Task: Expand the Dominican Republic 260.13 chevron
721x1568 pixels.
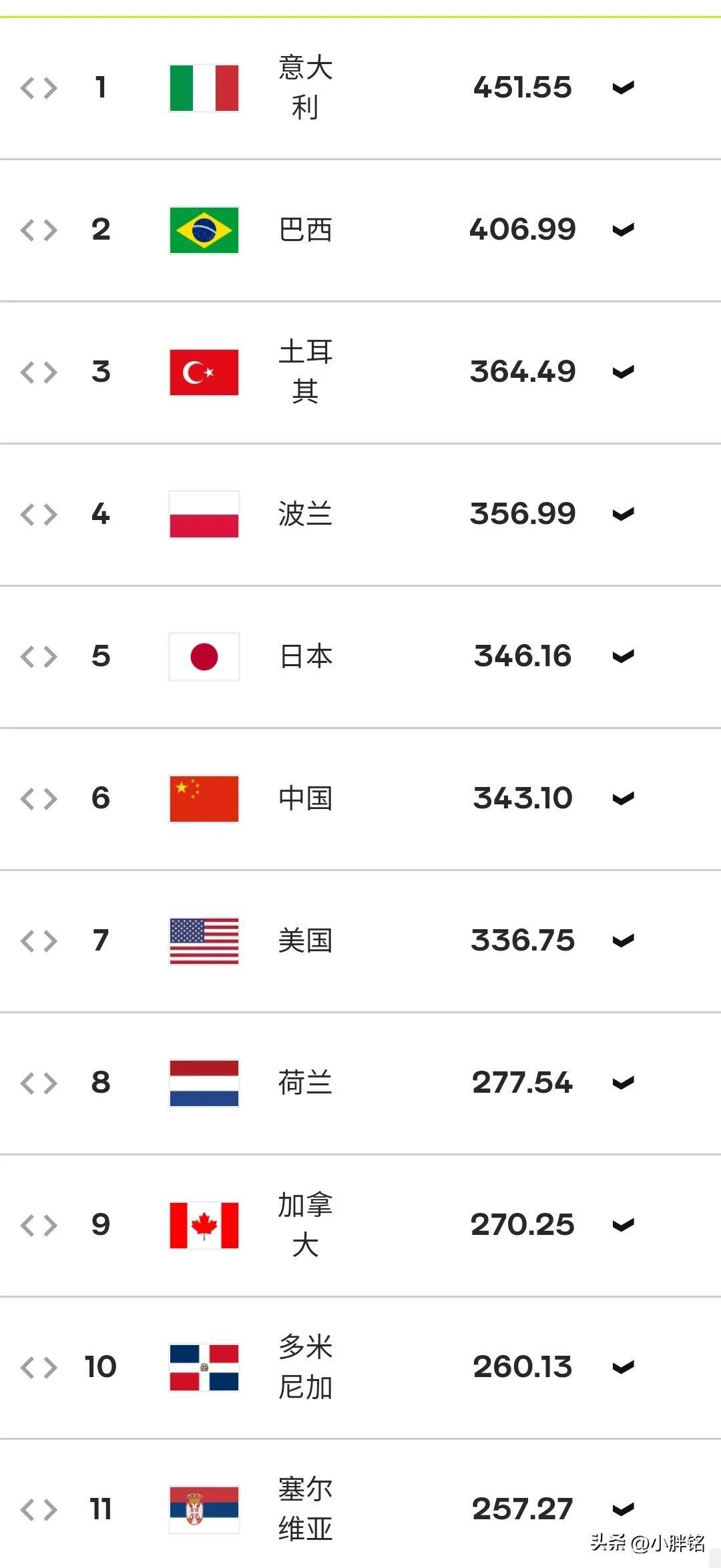Action: coord(623,1368)
